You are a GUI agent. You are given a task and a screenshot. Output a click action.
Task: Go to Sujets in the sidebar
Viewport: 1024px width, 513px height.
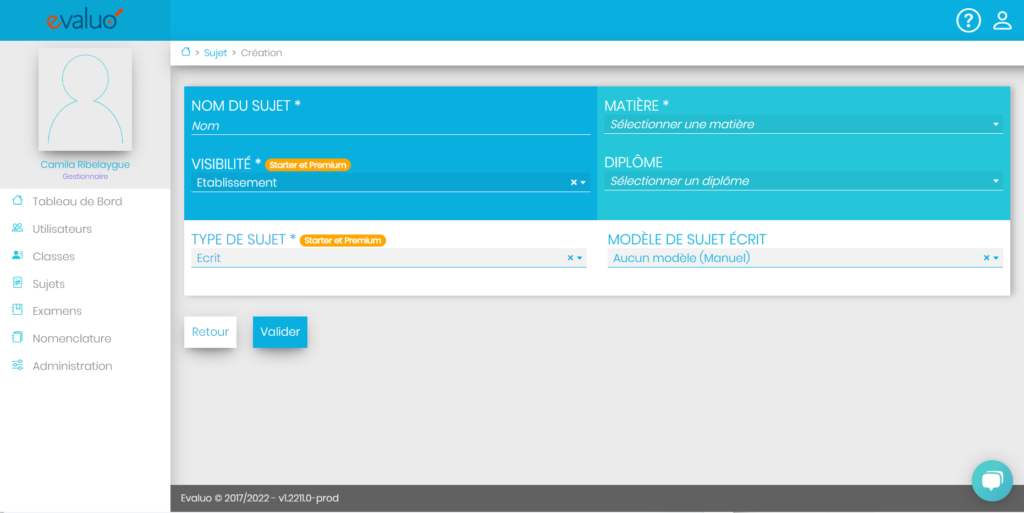48,284
